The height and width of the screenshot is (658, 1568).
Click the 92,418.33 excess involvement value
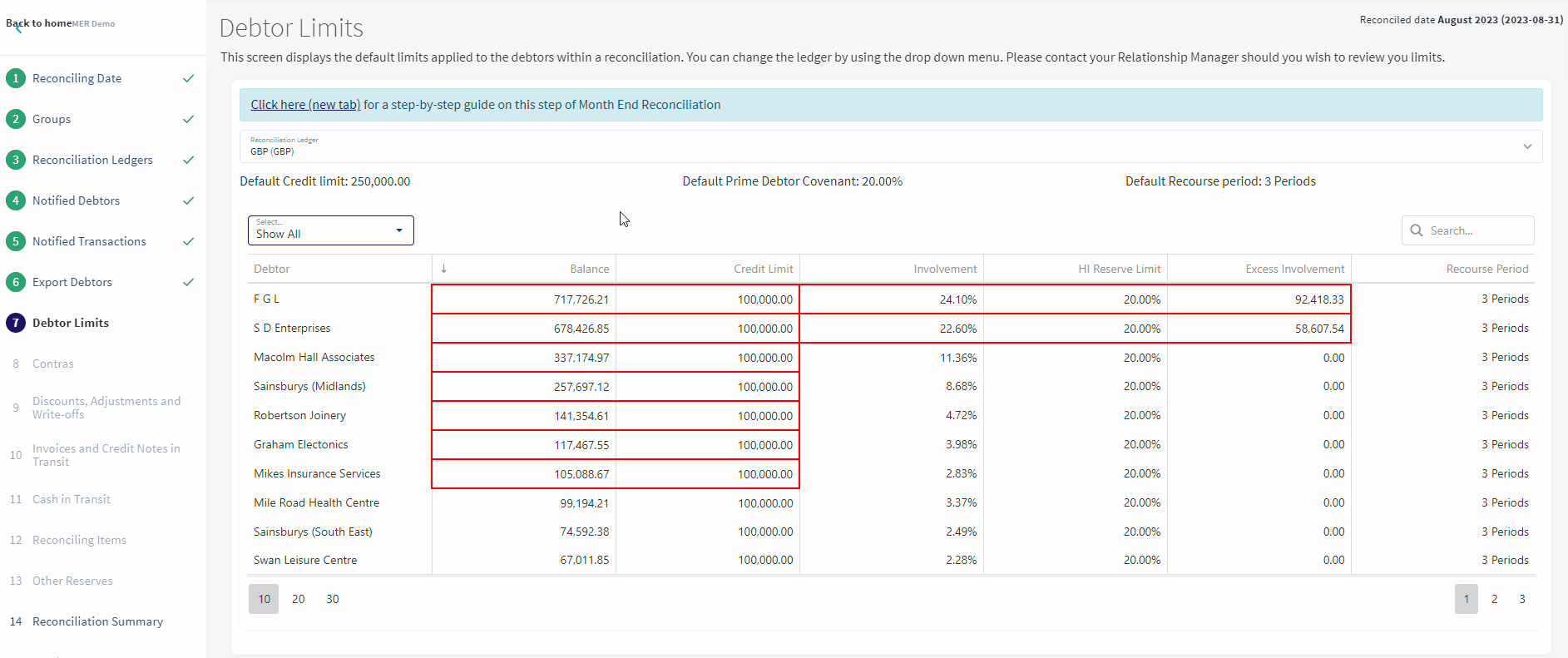[x=1319, y=299]
